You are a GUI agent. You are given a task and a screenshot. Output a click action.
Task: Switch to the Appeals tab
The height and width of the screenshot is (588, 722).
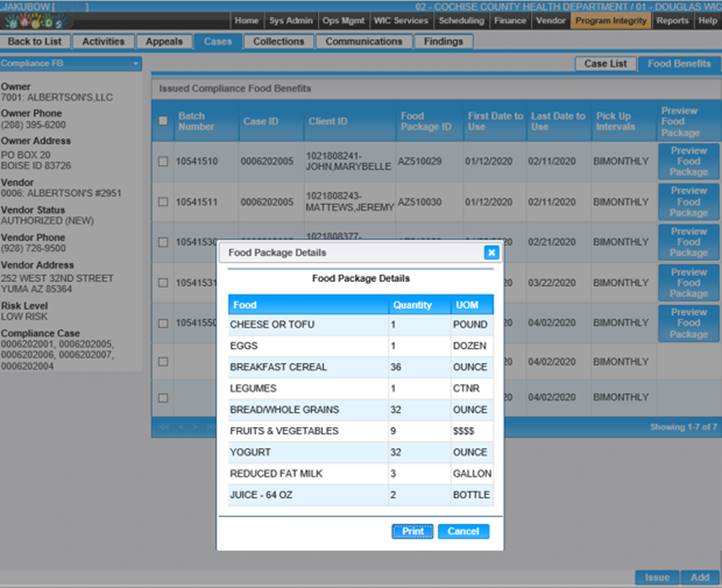pyautogui.click(x=164, y=41)
